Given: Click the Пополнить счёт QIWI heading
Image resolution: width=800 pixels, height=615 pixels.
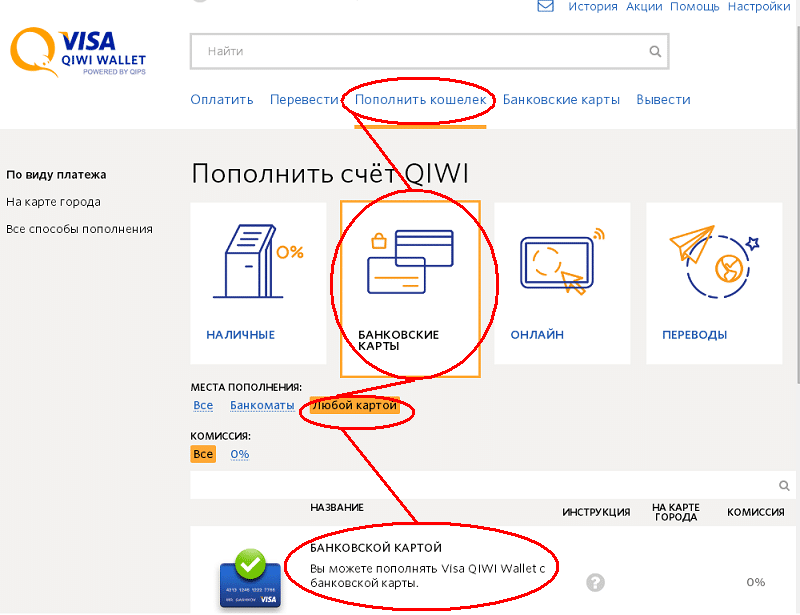Looking at the screenshot, I should [x=330, y=174].
